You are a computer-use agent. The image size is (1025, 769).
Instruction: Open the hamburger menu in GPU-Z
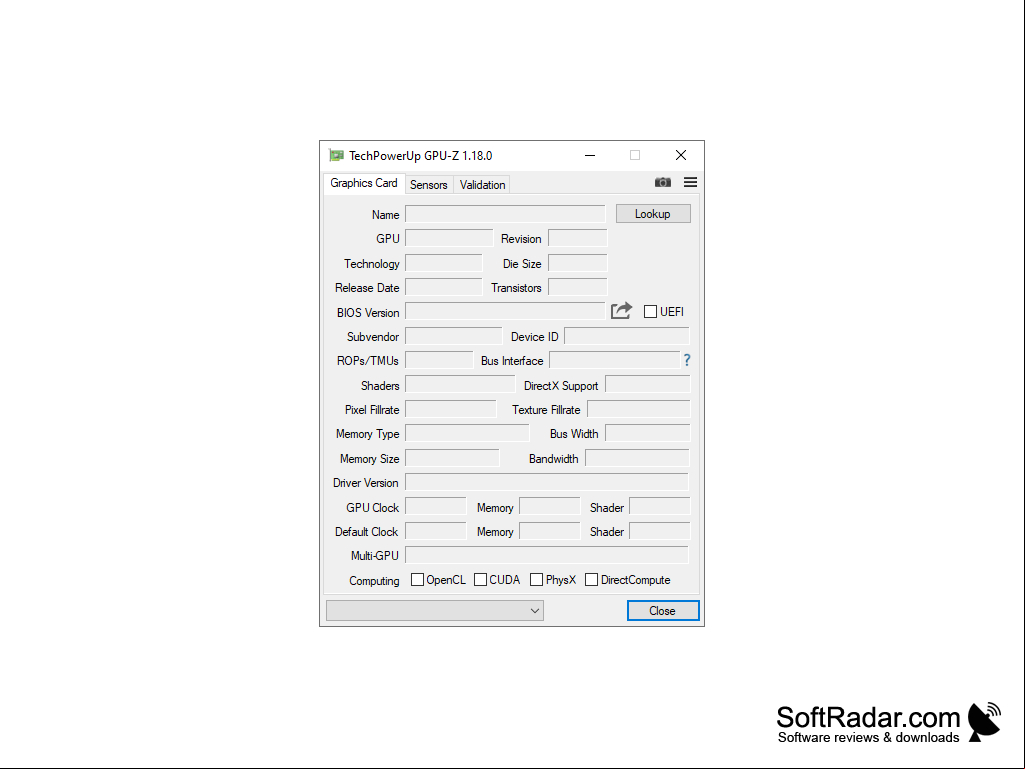[x=690, y=182]
